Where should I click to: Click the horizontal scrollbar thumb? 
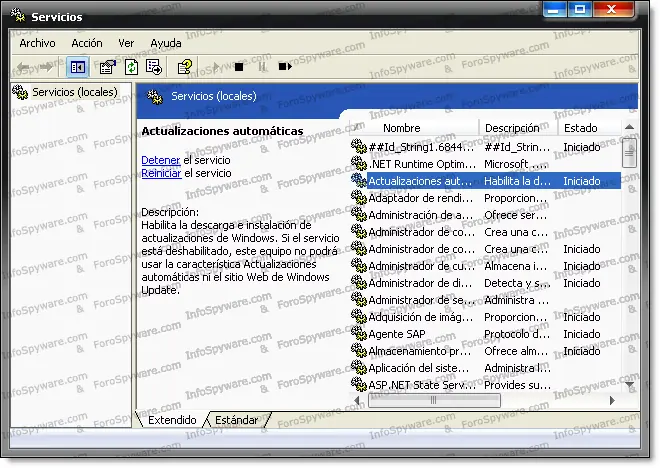pos(434,400)
